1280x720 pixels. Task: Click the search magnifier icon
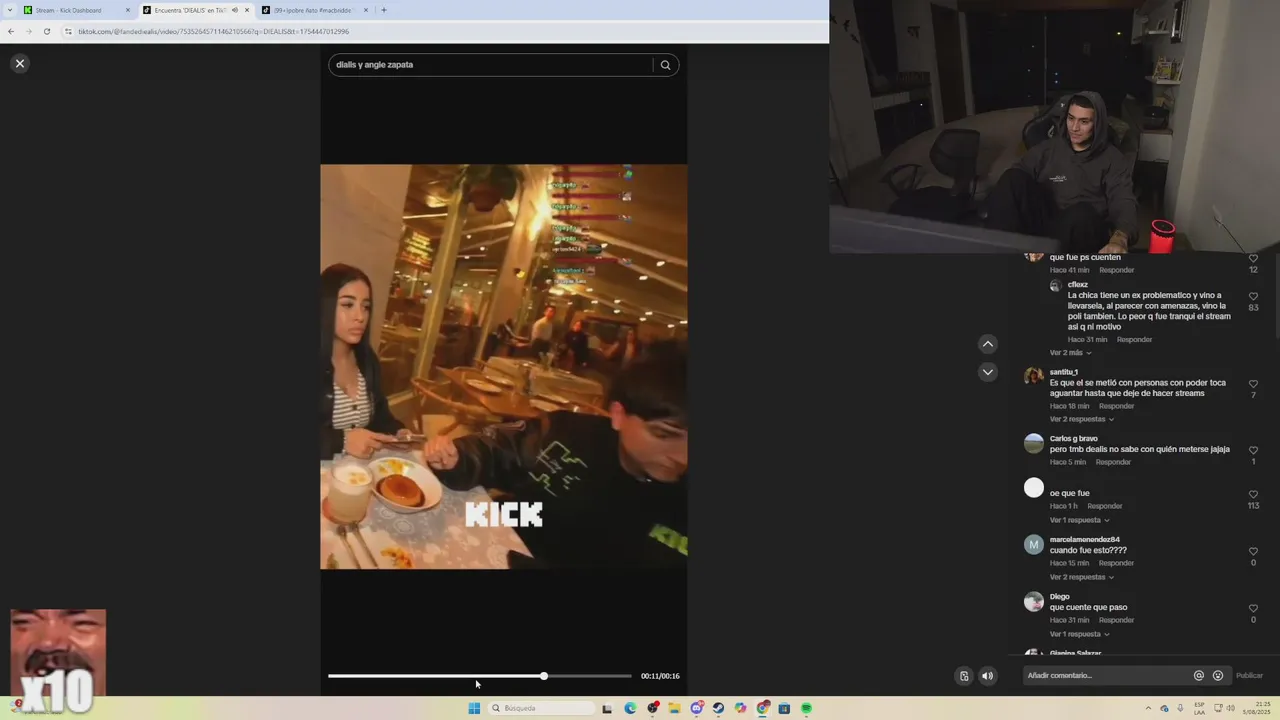tap(665, 65)
